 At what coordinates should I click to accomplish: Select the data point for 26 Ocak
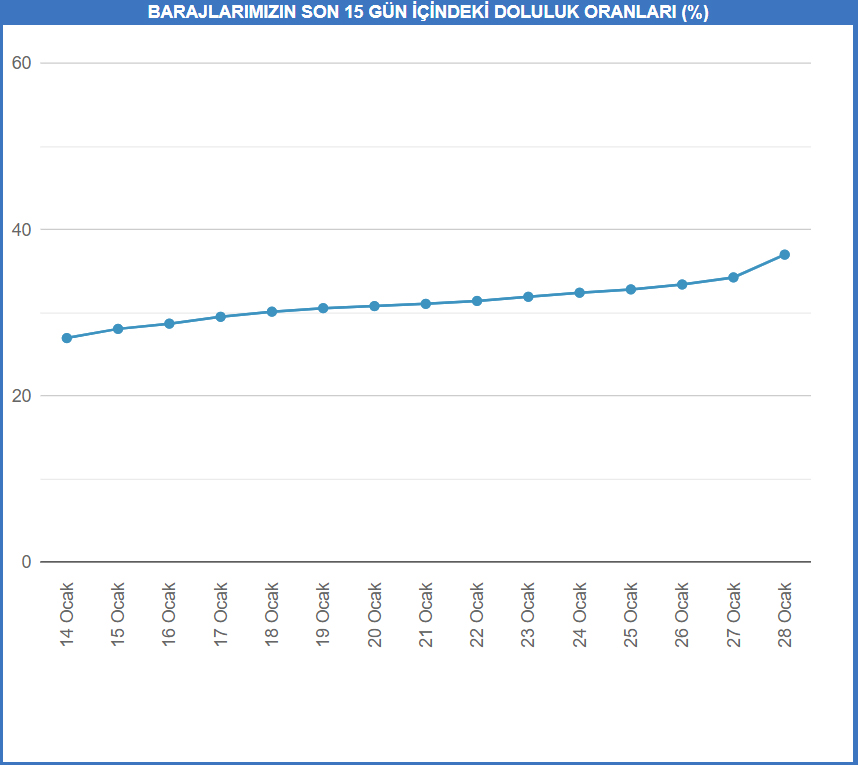[x=682, y=284]
